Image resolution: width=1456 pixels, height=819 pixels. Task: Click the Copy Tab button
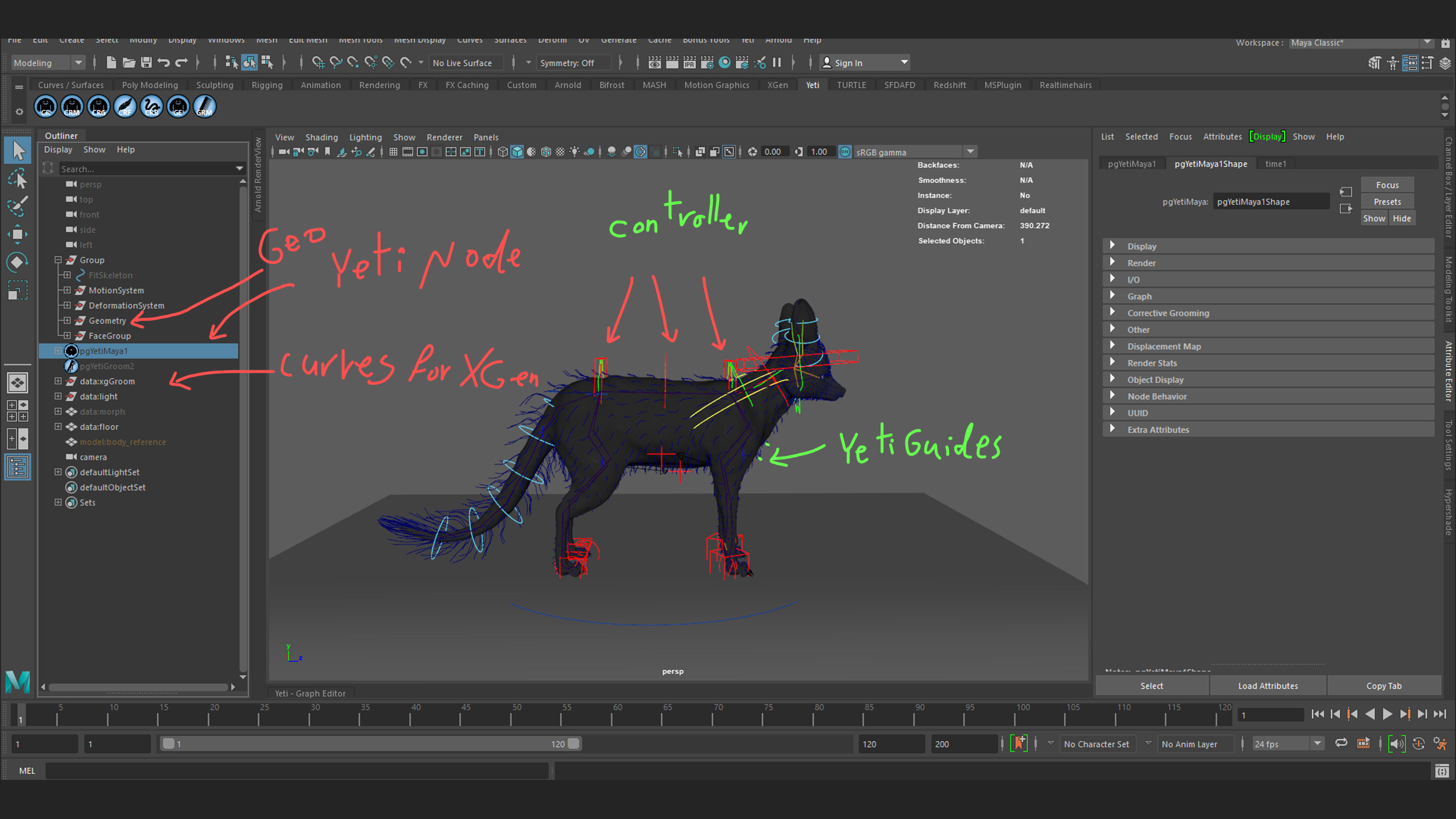1384,685
